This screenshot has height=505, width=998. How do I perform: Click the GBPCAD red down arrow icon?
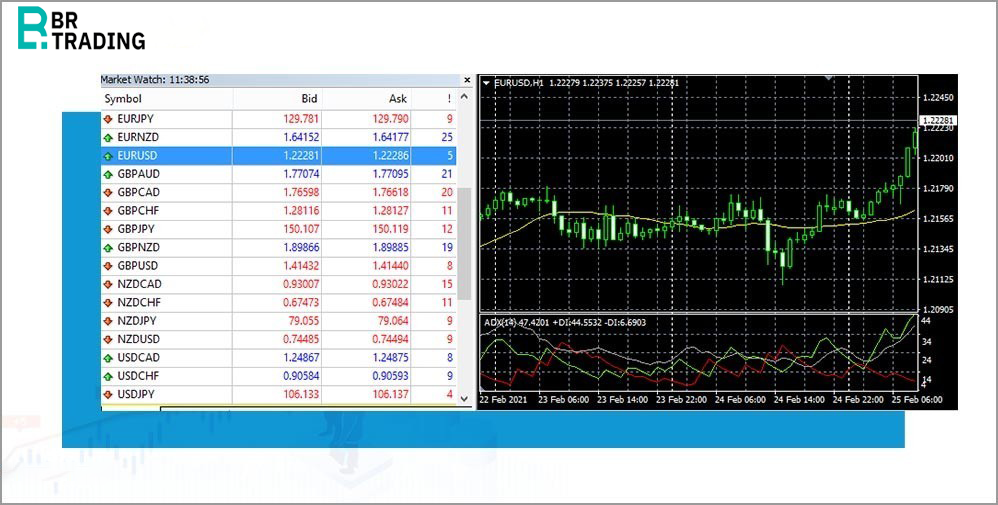tap(108, 192)
